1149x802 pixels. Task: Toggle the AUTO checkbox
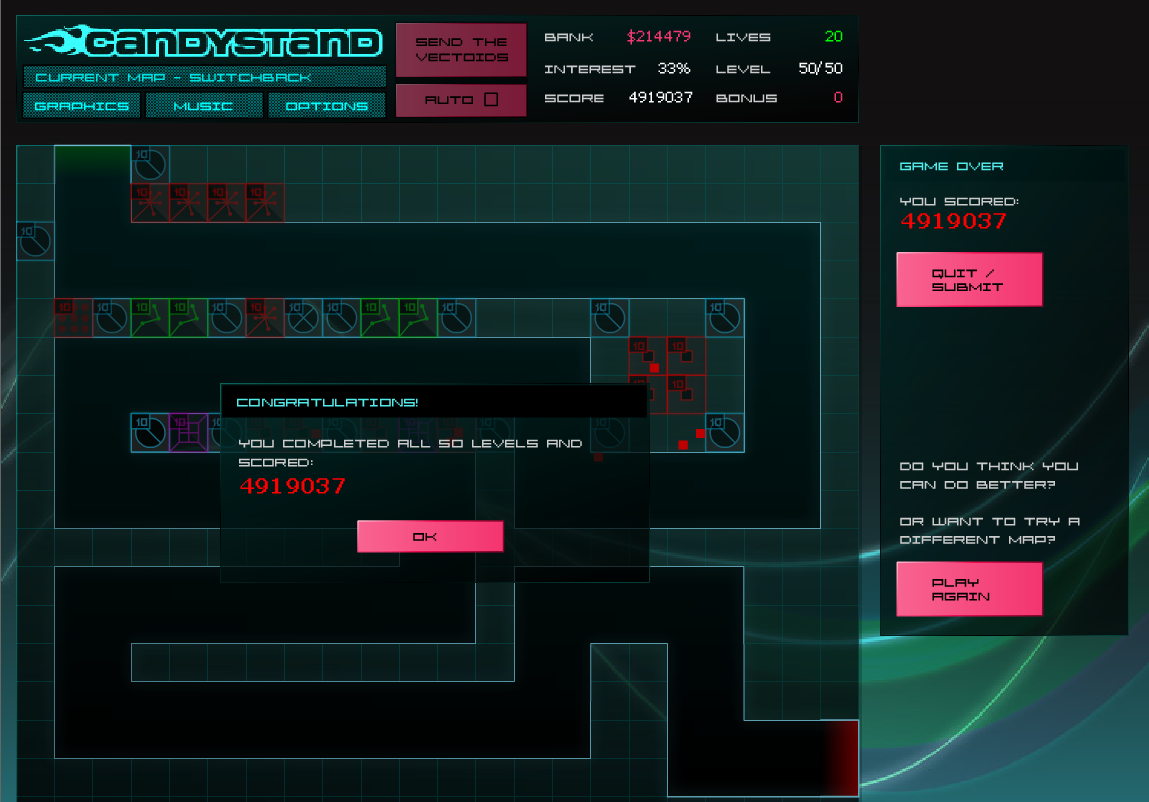tap(490, 100)
